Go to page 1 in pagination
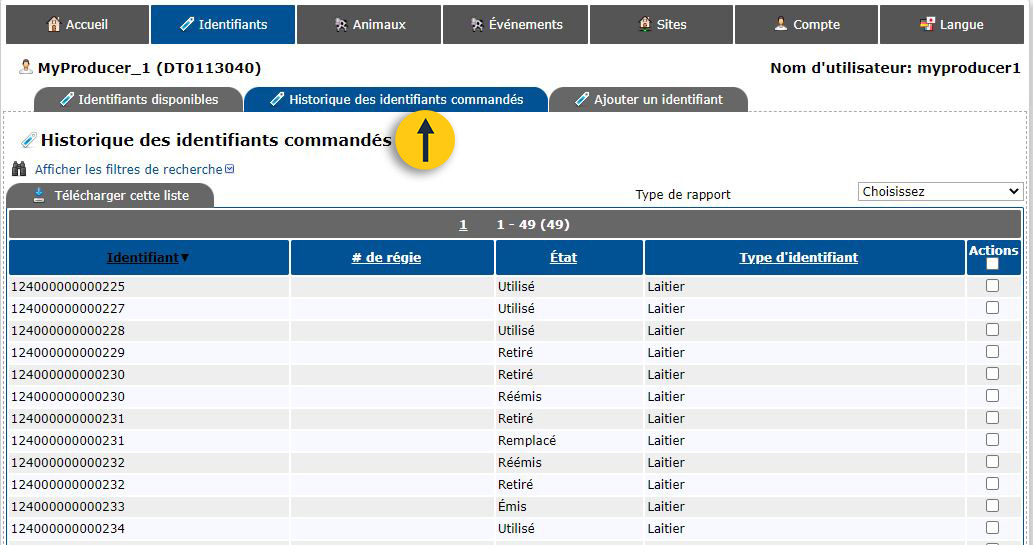This screenshot has width=1033, height=545. click(x=463, y=225)
